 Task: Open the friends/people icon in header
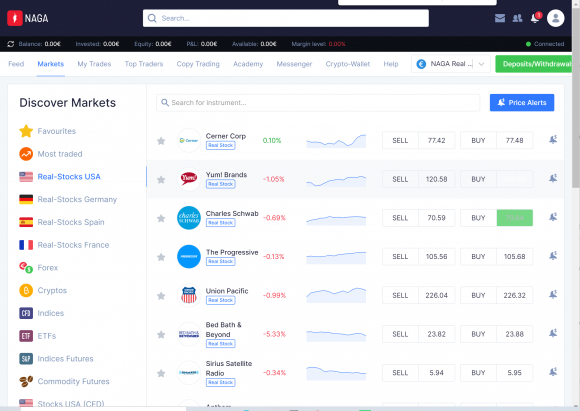517,18
